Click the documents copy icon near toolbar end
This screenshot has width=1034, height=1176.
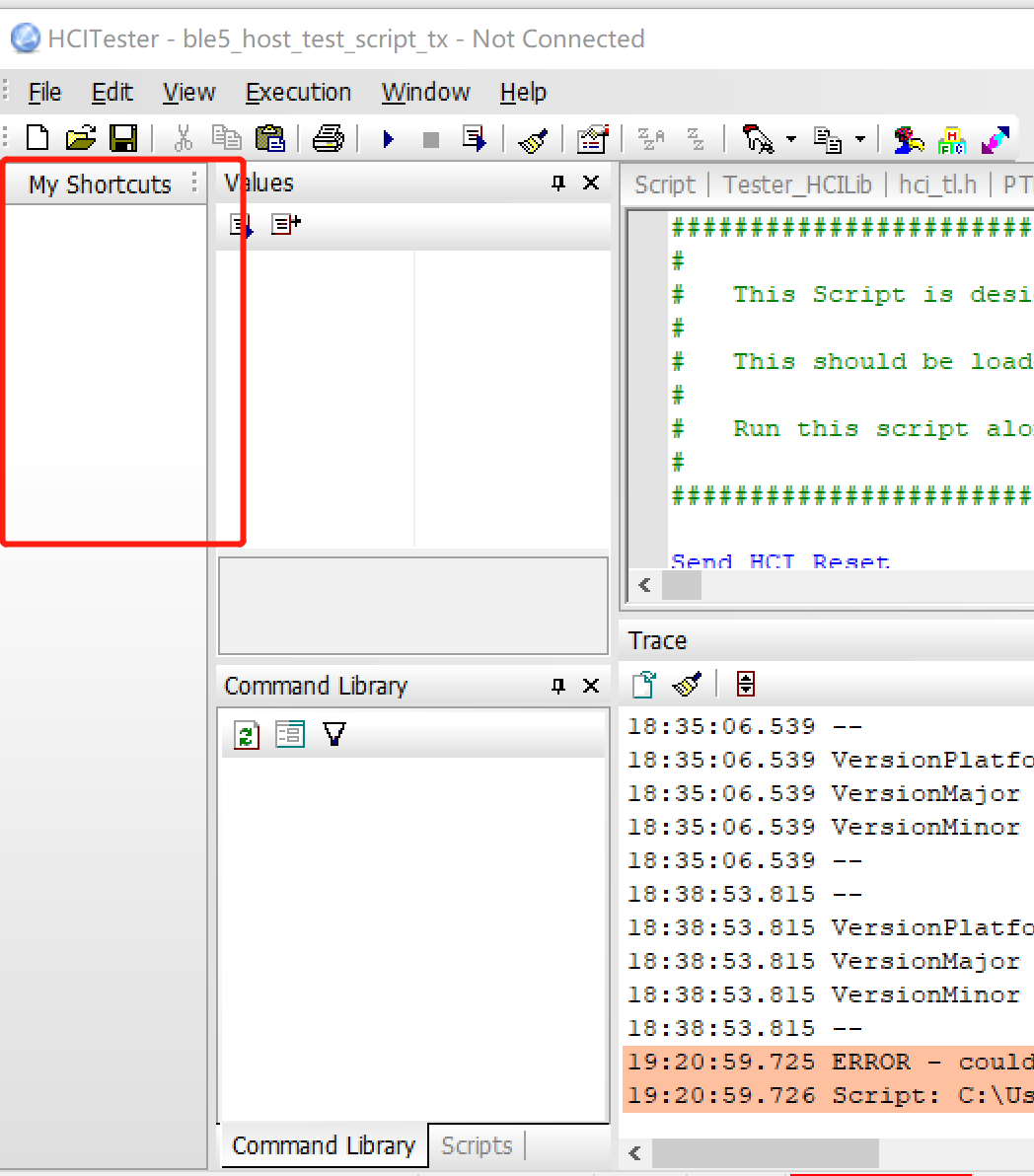click(828, 140)
